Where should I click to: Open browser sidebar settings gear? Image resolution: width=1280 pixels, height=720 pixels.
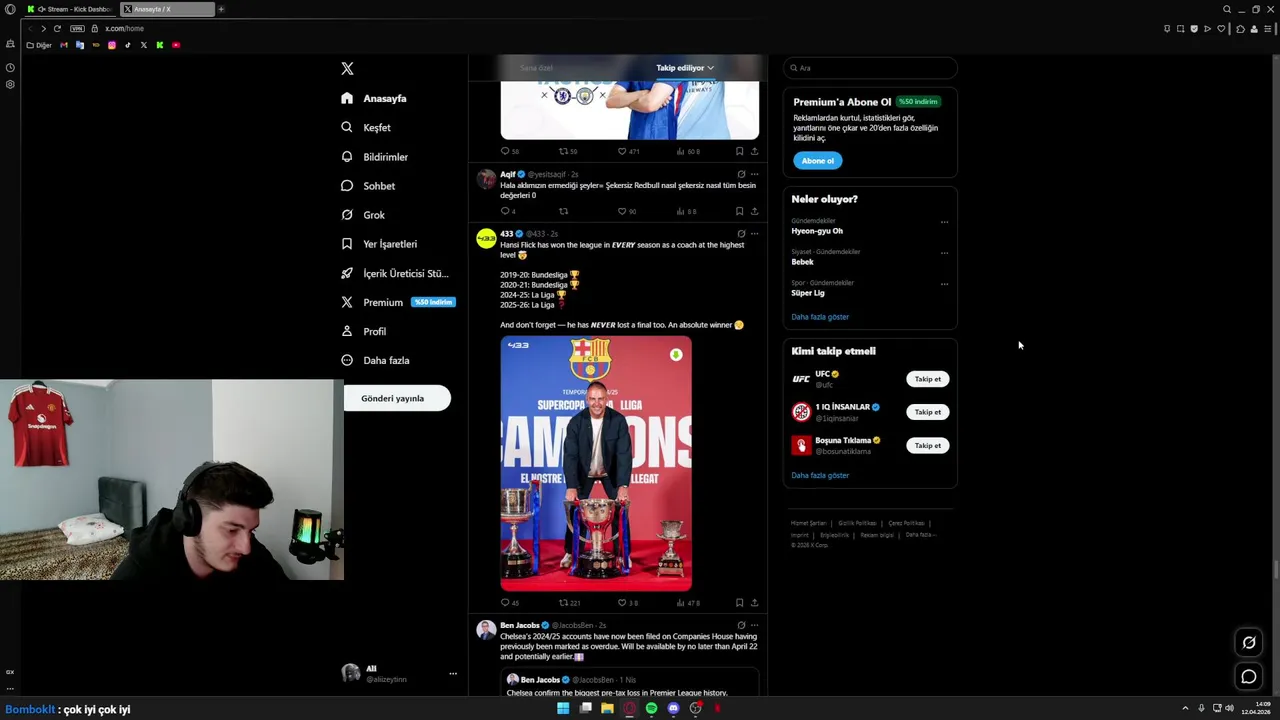(x=10, y=84)
